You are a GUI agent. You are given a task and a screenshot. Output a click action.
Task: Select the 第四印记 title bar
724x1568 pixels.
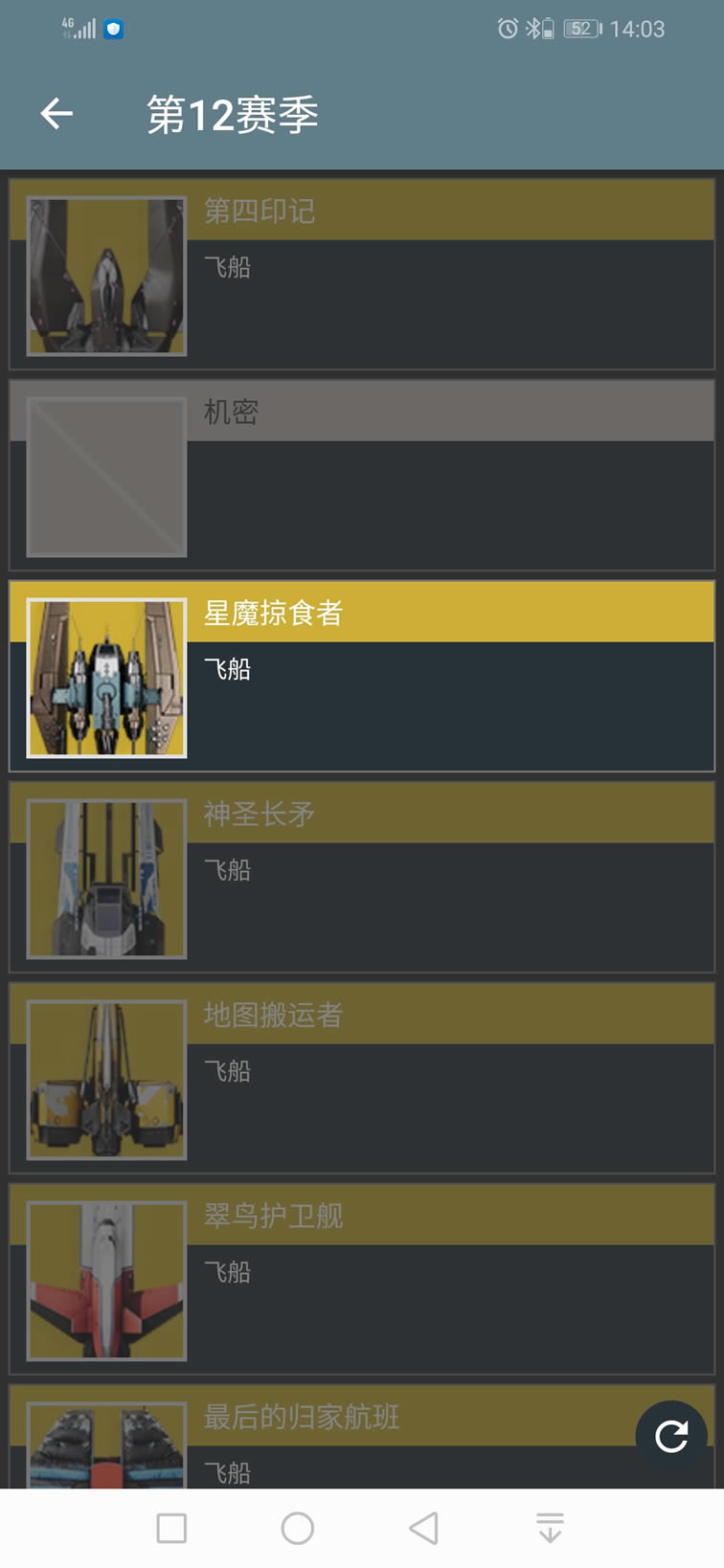(x=450, y=211)
